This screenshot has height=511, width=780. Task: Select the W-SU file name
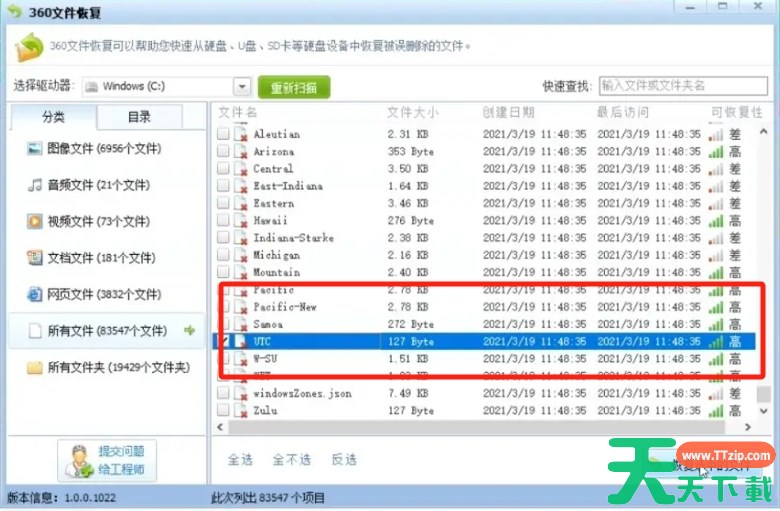click(265, 358)
